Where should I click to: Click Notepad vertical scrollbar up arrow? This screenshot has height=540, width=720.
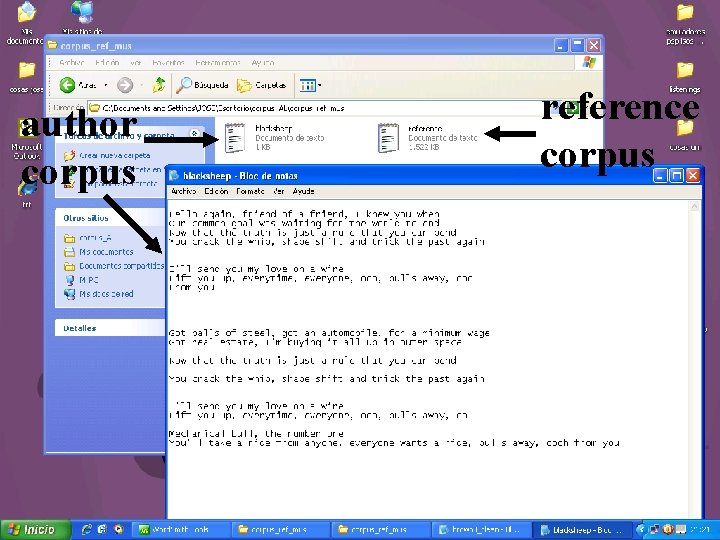click(694, 207)
